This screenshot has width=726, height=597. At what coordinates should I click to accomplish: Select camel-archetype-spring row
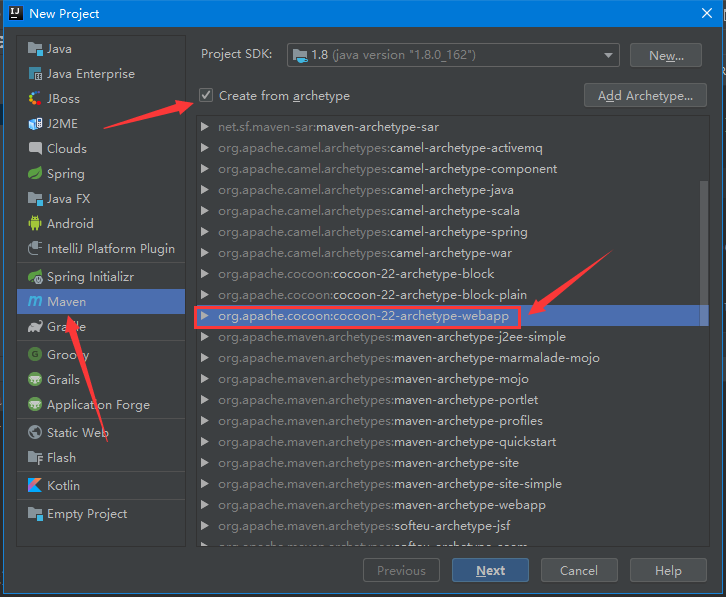point(453,232)
